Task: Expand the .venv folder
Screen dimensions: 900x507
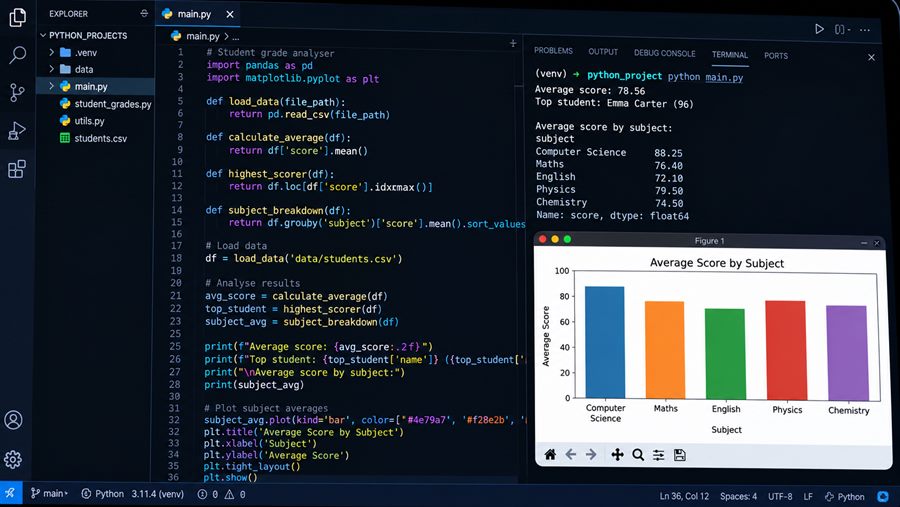Action: tap(51, 52)
